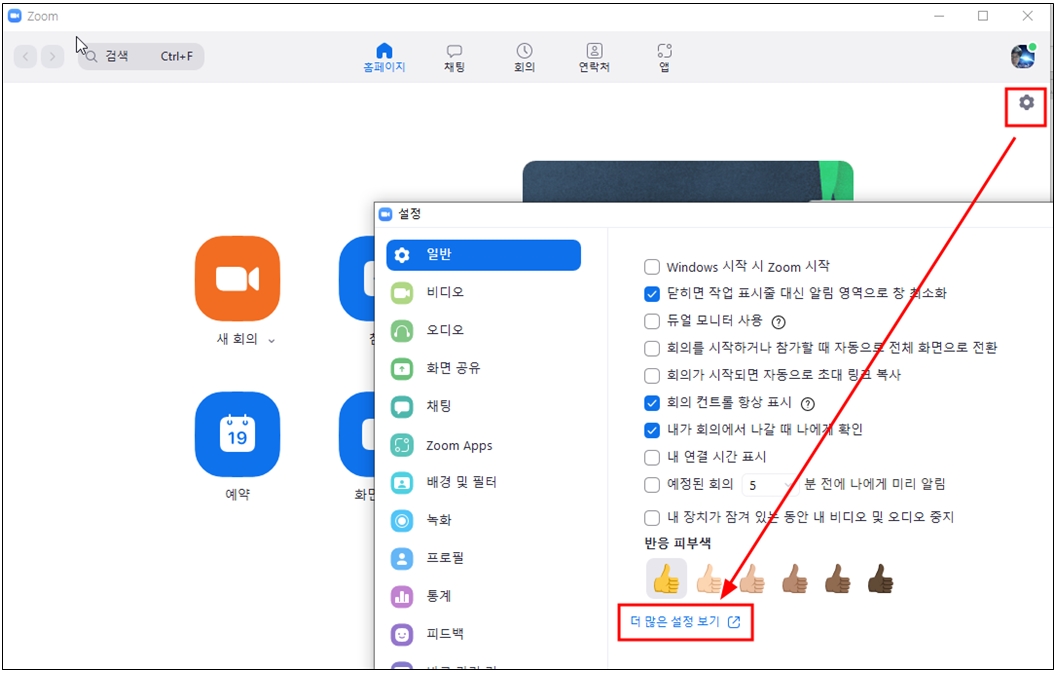Enable 듀얼 모니터 사용 checkbox
The image size is (1057, 674).
[652, 321]
